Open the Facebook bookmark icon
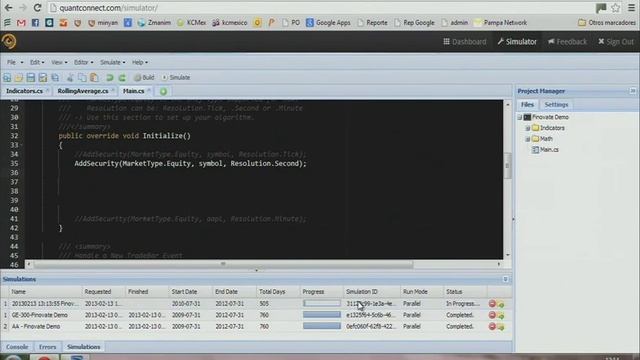Screen dimensions: 640x360 (36, 23)
